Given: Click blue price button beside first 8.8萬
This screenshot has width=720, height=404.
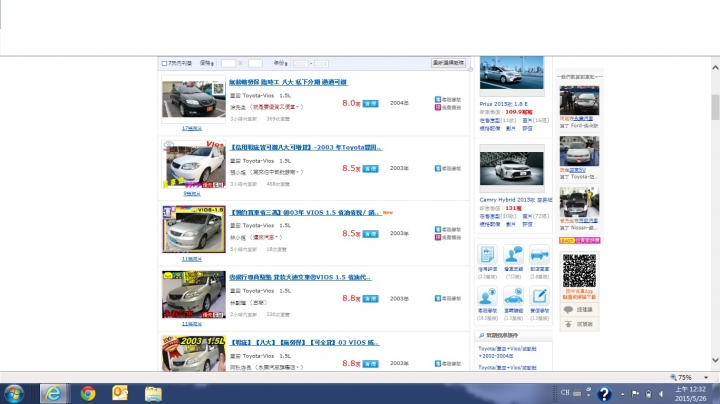Looking at the screenshot, I should click(x=371, y=299).
